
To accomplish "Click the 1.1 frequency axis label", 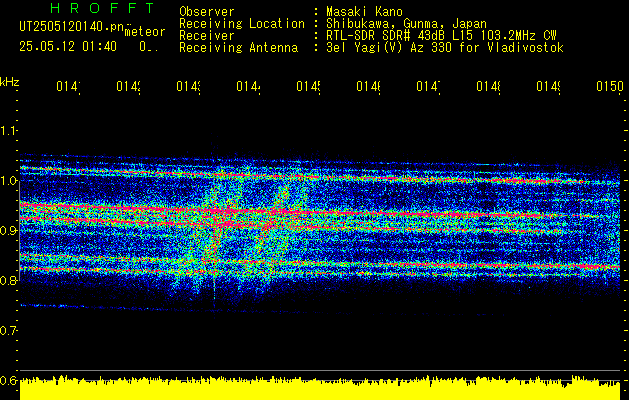I will pos(8,130).
